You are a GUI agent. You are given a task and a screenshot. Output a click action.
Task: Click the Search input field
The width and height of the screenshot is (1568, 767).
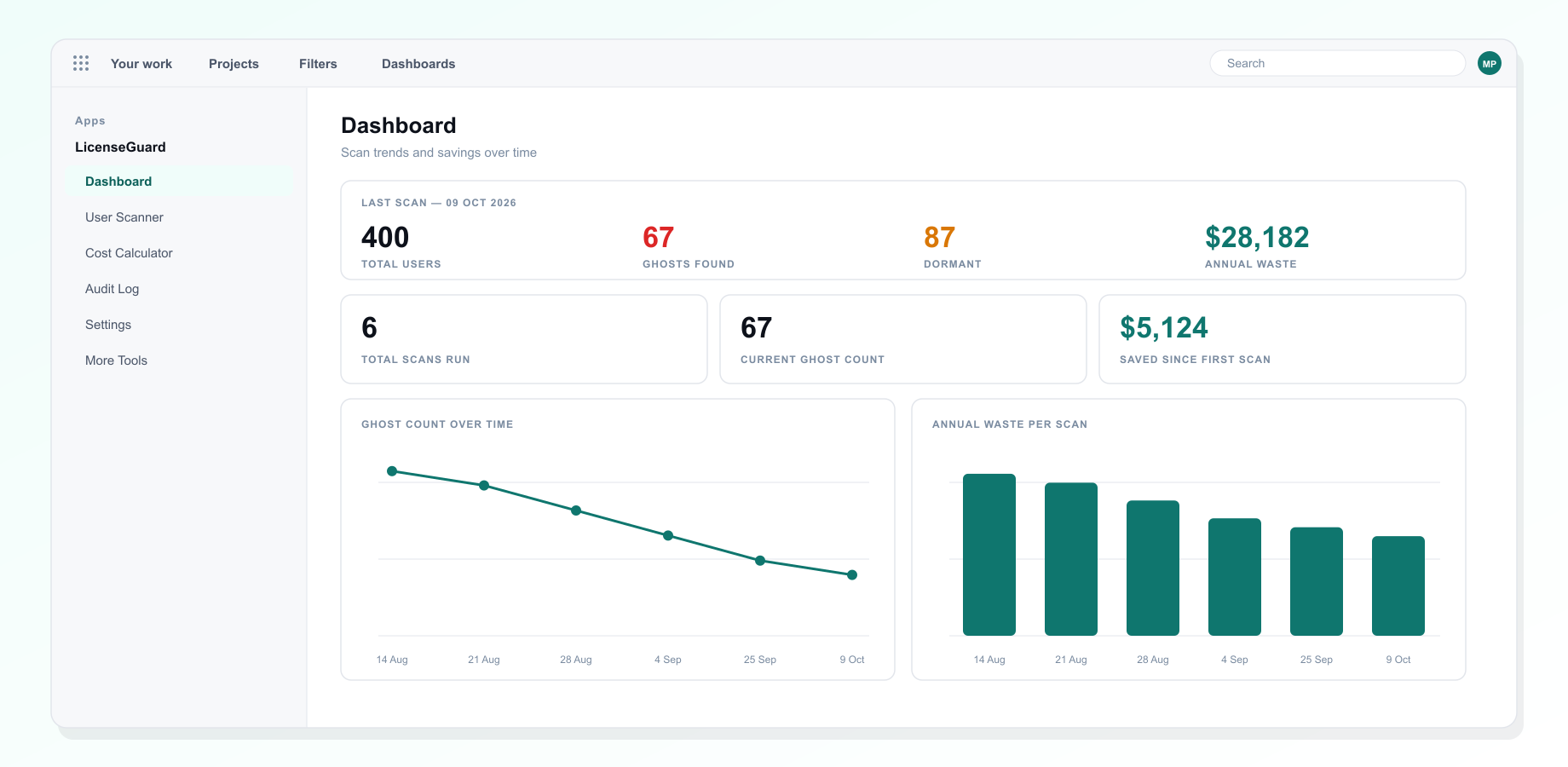1338,63
